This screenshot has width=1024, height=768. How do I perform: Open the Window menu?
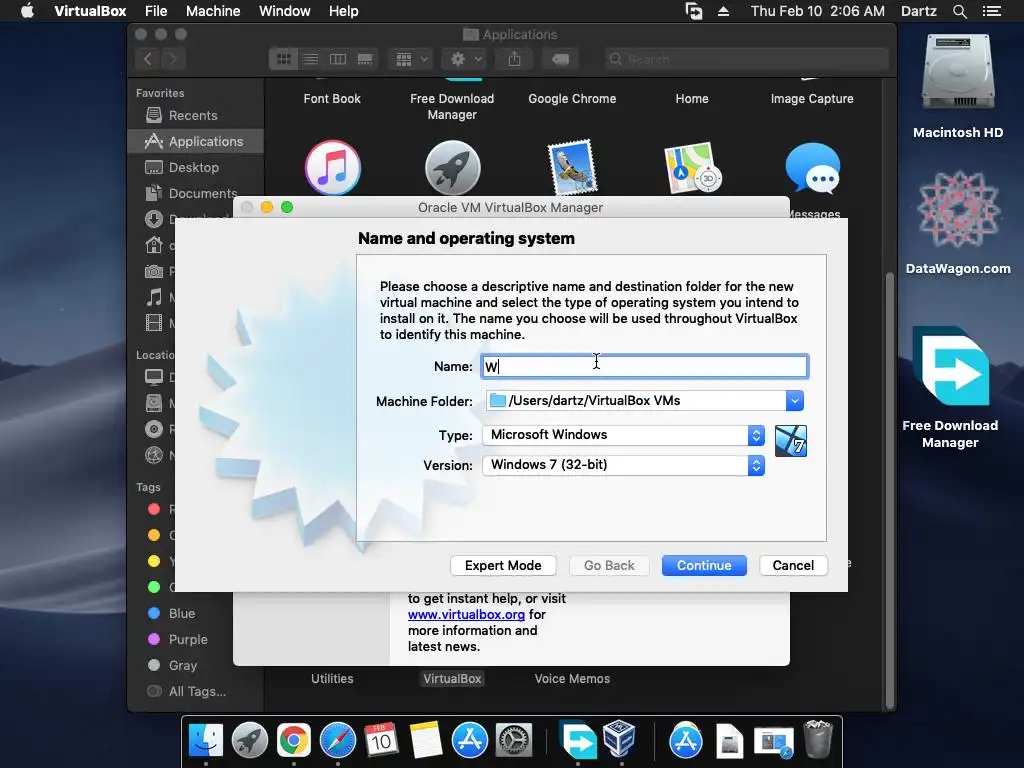[285, 11]
